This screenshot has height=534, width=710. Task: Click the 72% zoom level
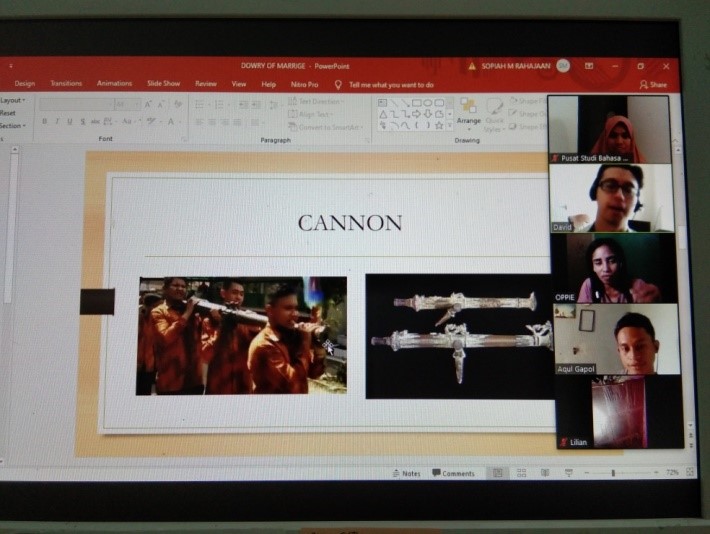tap(672, 472)
